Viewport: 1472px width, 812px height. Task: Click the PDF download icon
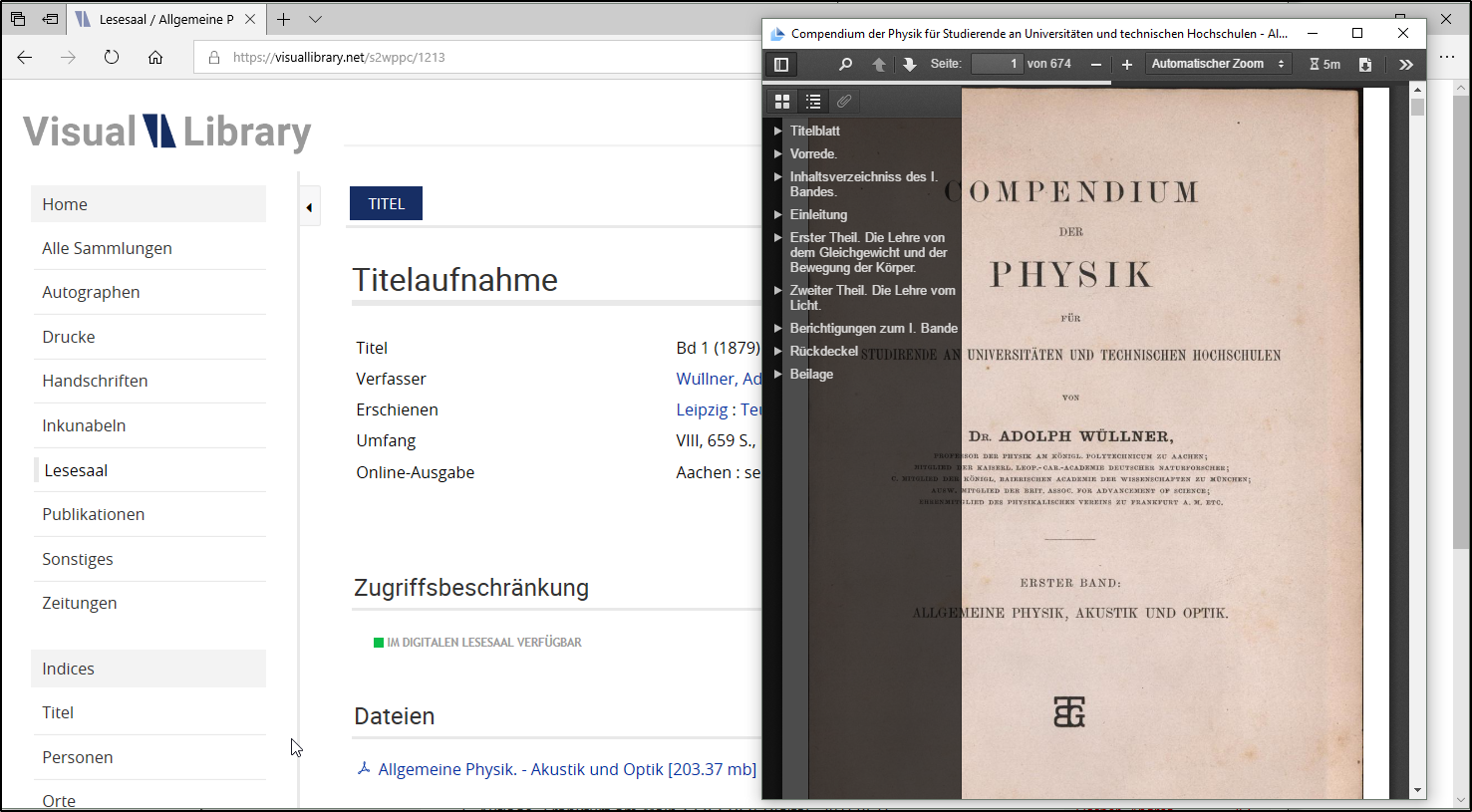click(1365, 65)
